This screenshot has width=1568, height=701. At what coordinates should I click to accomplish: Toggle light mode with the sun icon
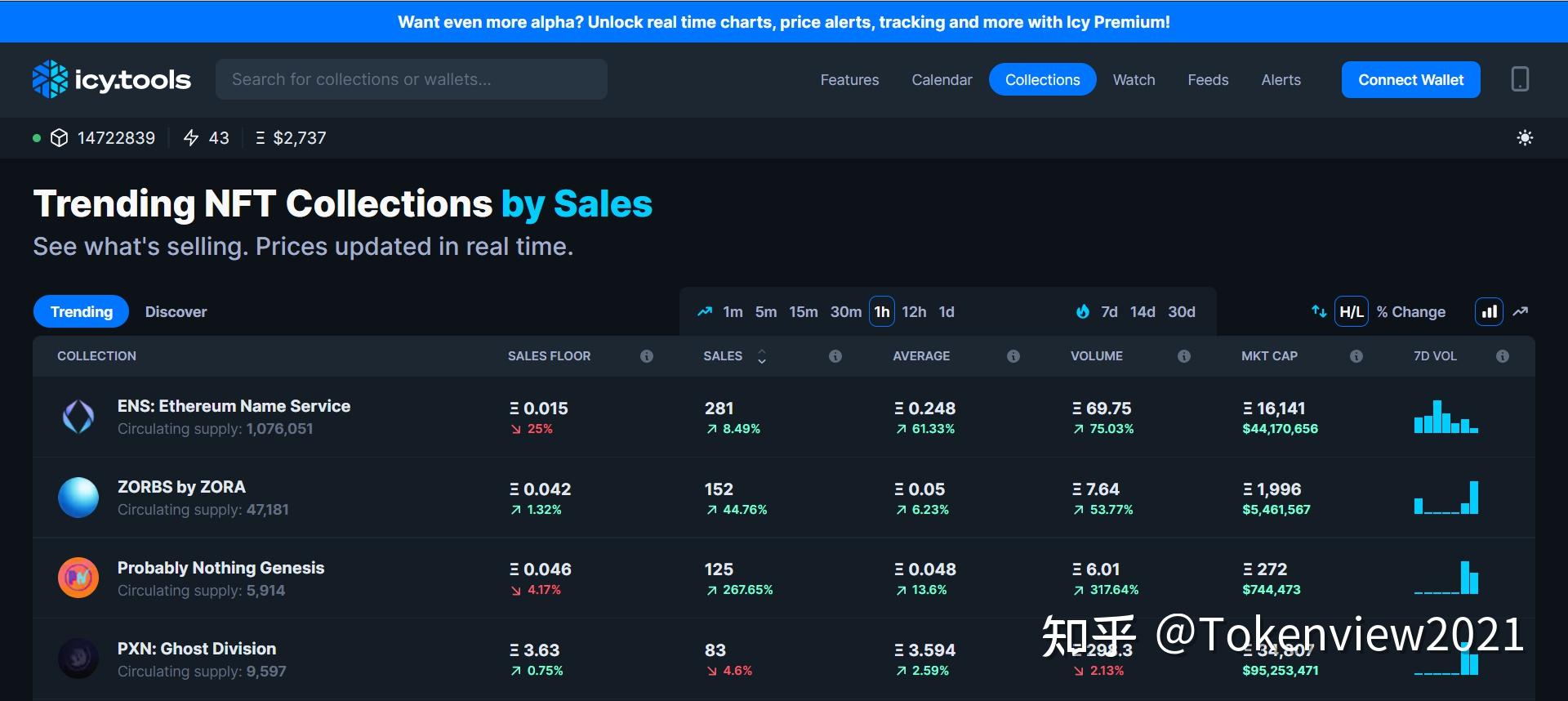(1525, 138)
